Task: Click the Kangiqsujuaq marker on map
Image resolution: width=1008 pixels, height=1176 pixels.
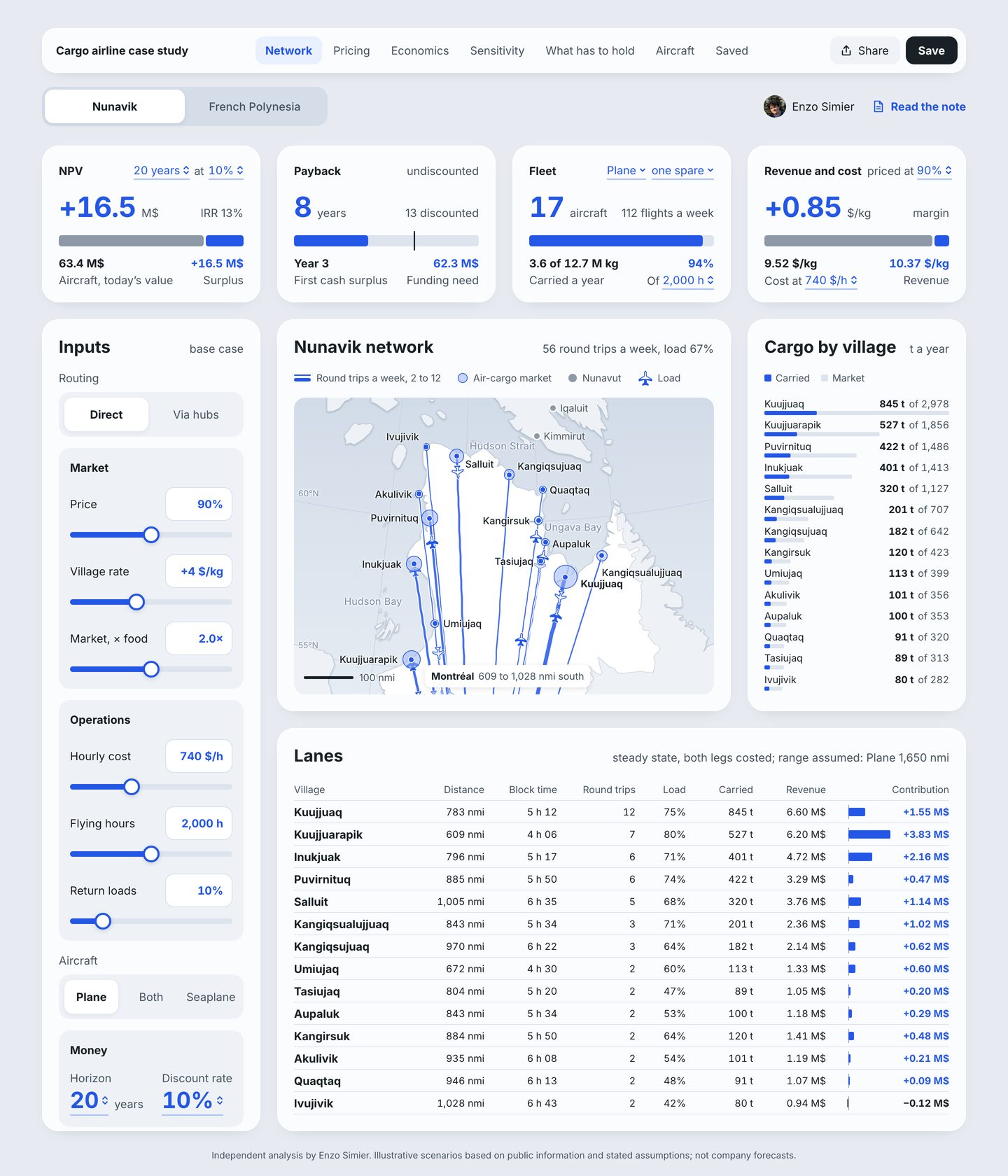Action: pyautogui.click(x=510, y=475)
